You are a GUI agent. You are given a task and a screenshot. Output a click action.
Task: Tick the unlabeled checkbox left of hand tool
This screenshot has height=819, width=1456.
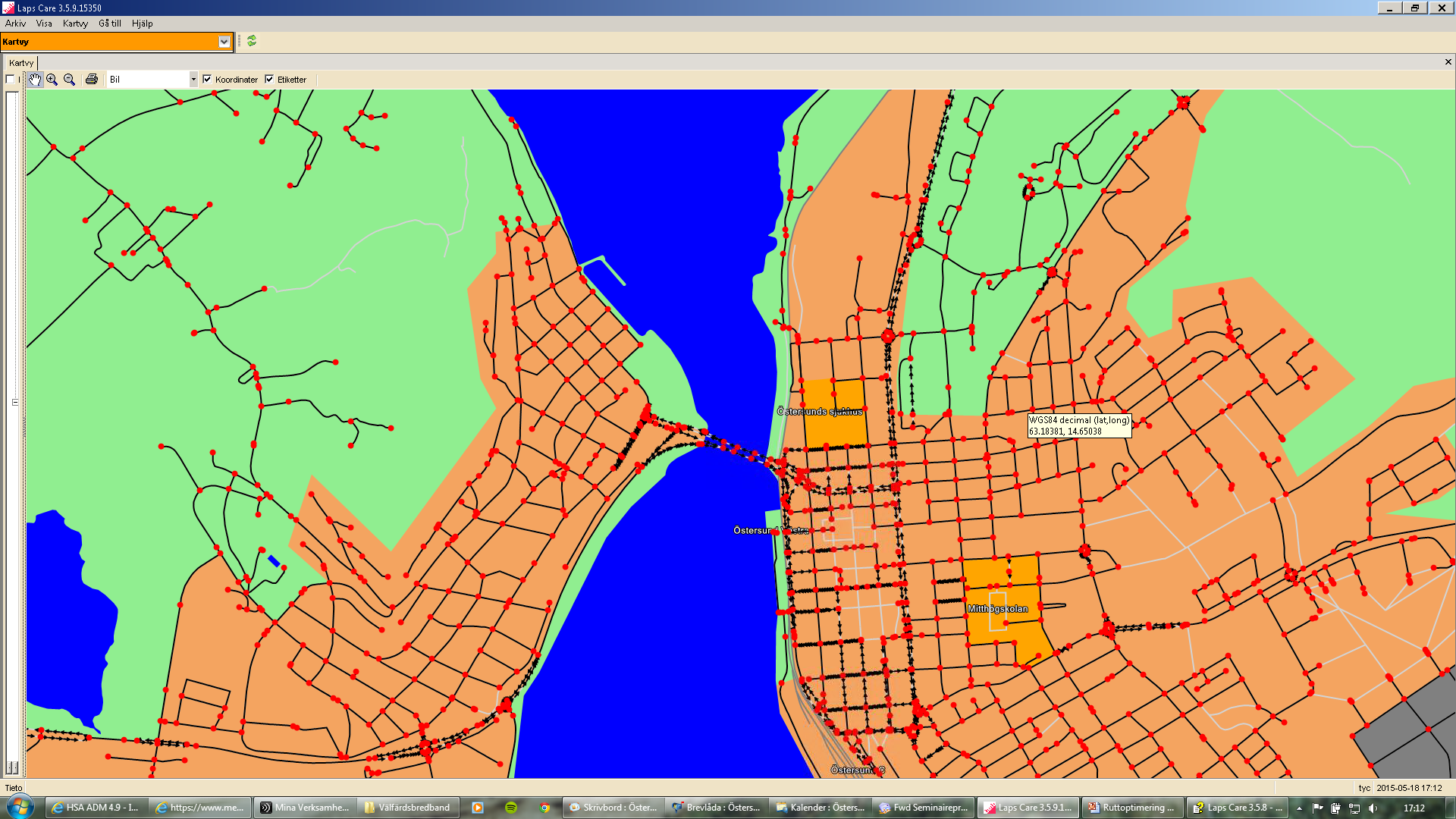tap(11, 79)
